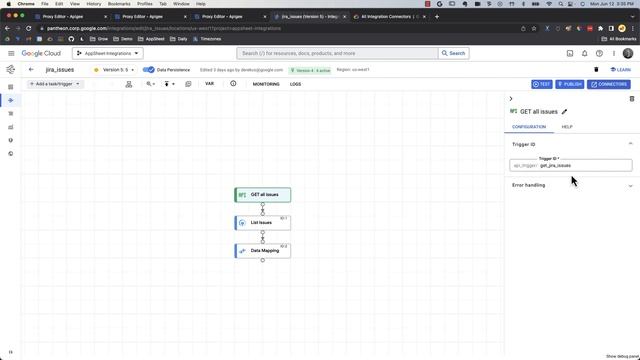Viewport: 640px width, 360px height.
Task: Open the Timezones bookmark
Action: 207,39
